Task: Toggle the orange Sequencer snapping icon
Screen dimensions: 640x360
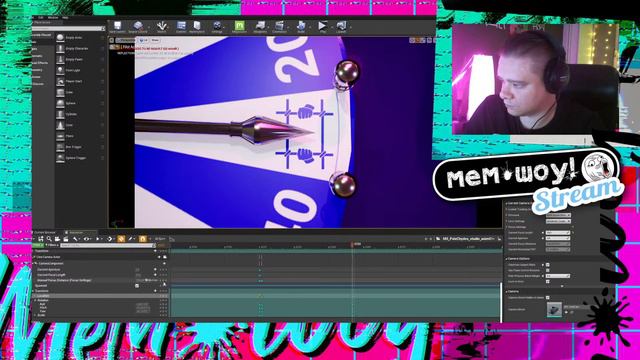Action: tap(142, 239)
